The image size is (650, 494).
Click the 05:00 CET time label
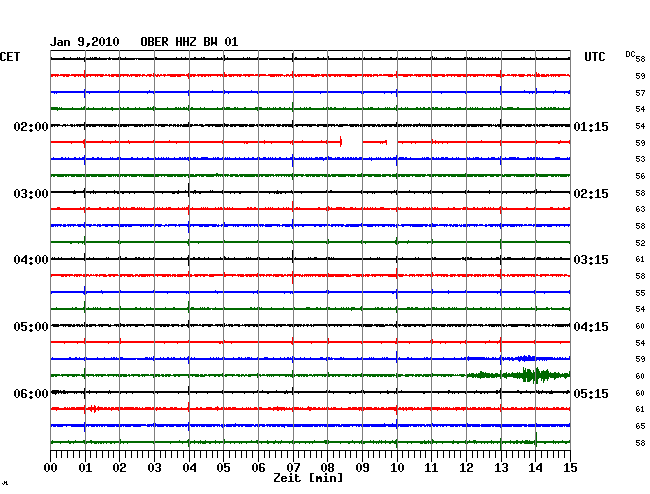[31, 327]
